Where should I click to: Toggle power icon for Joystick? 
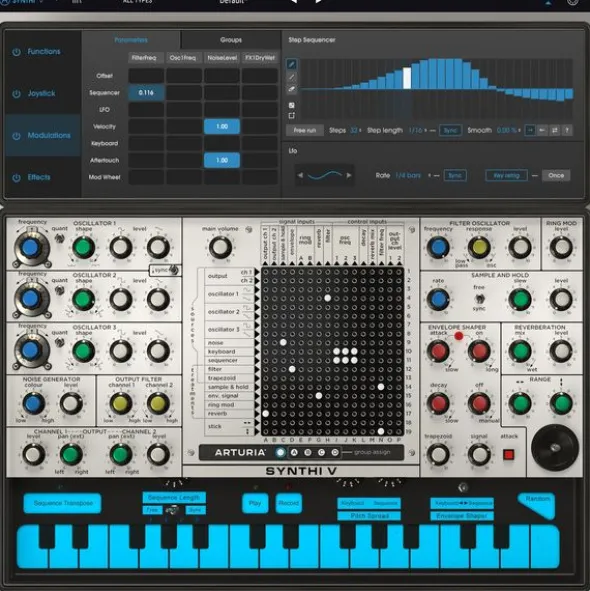[x=16, y=93]
